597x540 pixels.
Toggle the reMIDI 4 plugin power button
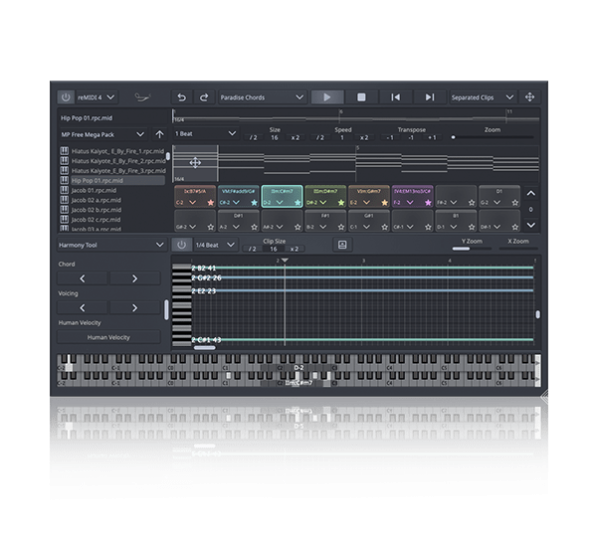click(x=65, y=97)
